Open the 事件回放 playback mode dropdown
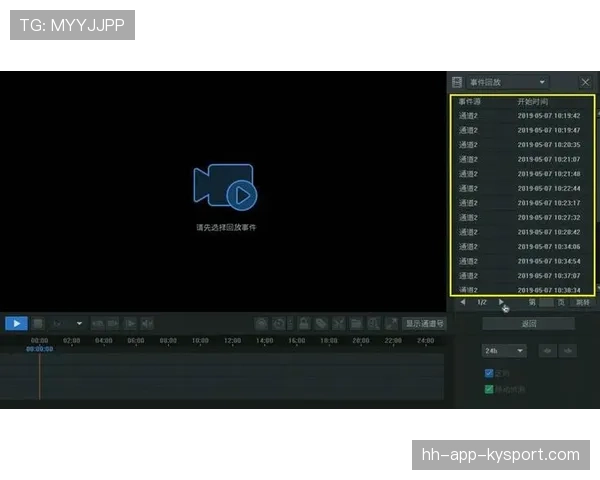Screen dimensions: 600x480 point(507,82)
